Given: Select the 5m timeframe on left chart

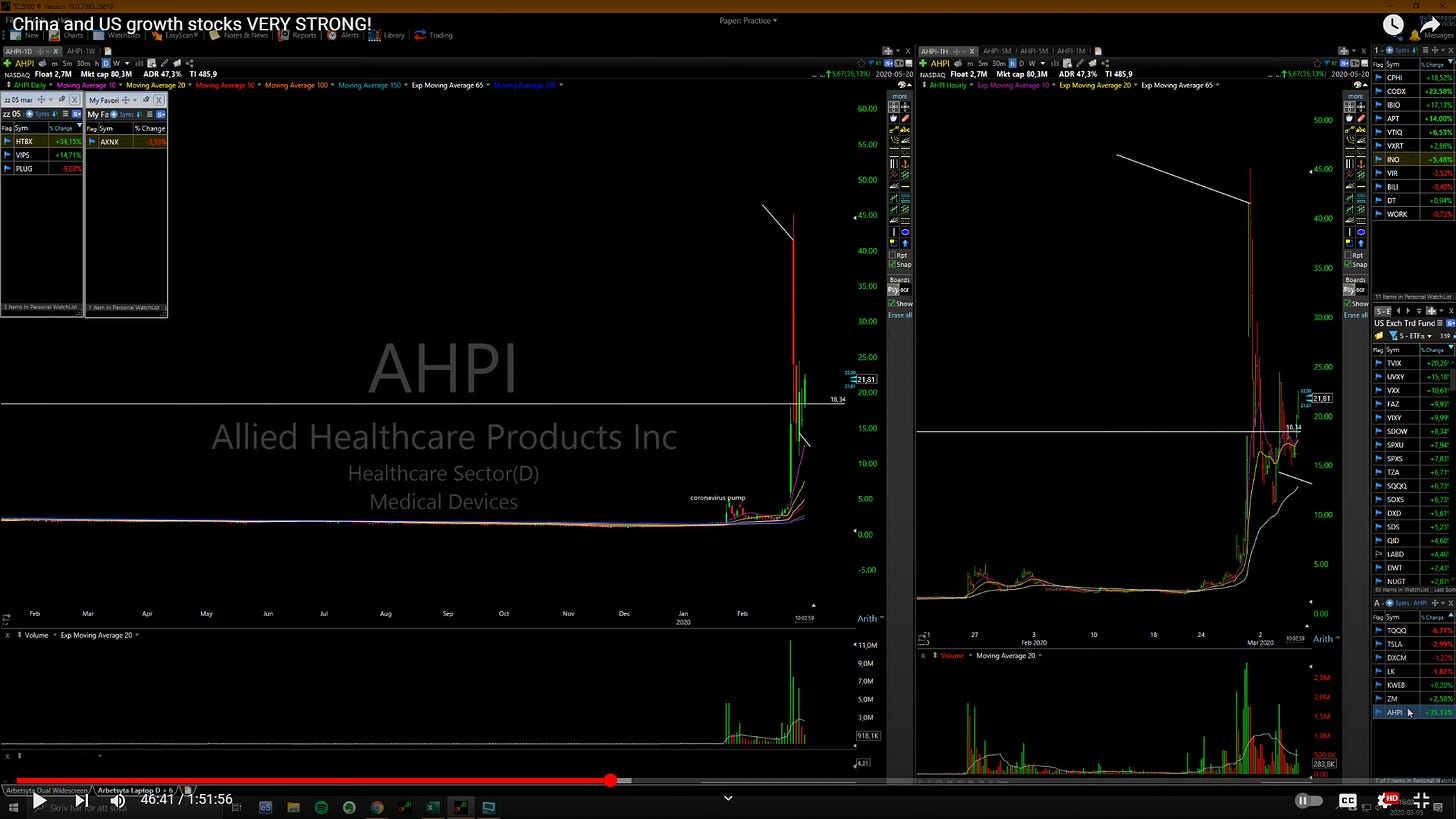Looking at the screenshot, I should (x=68, y=63).
